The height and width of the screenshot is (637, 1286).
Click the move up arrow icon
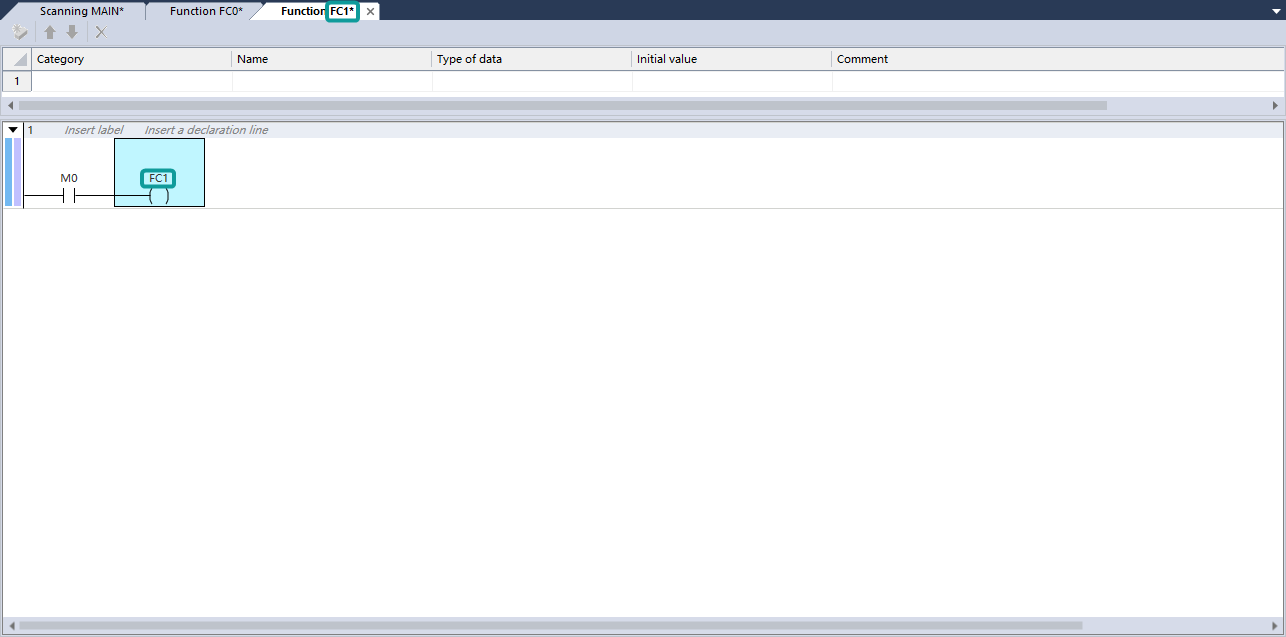point(50,32)
